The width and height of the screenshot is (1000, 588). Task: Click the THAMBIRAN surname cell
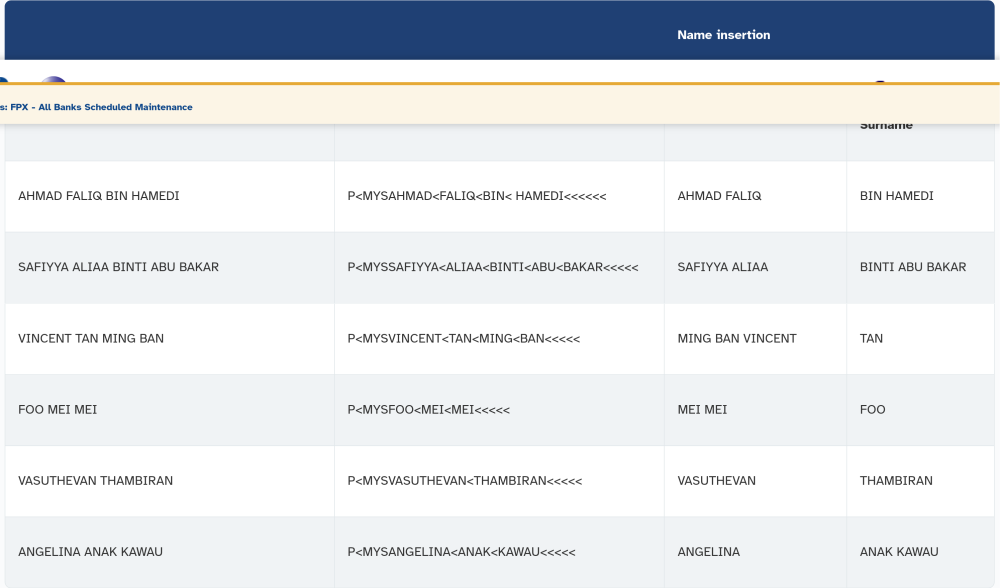pyautogui.click(x=896, y=480)
